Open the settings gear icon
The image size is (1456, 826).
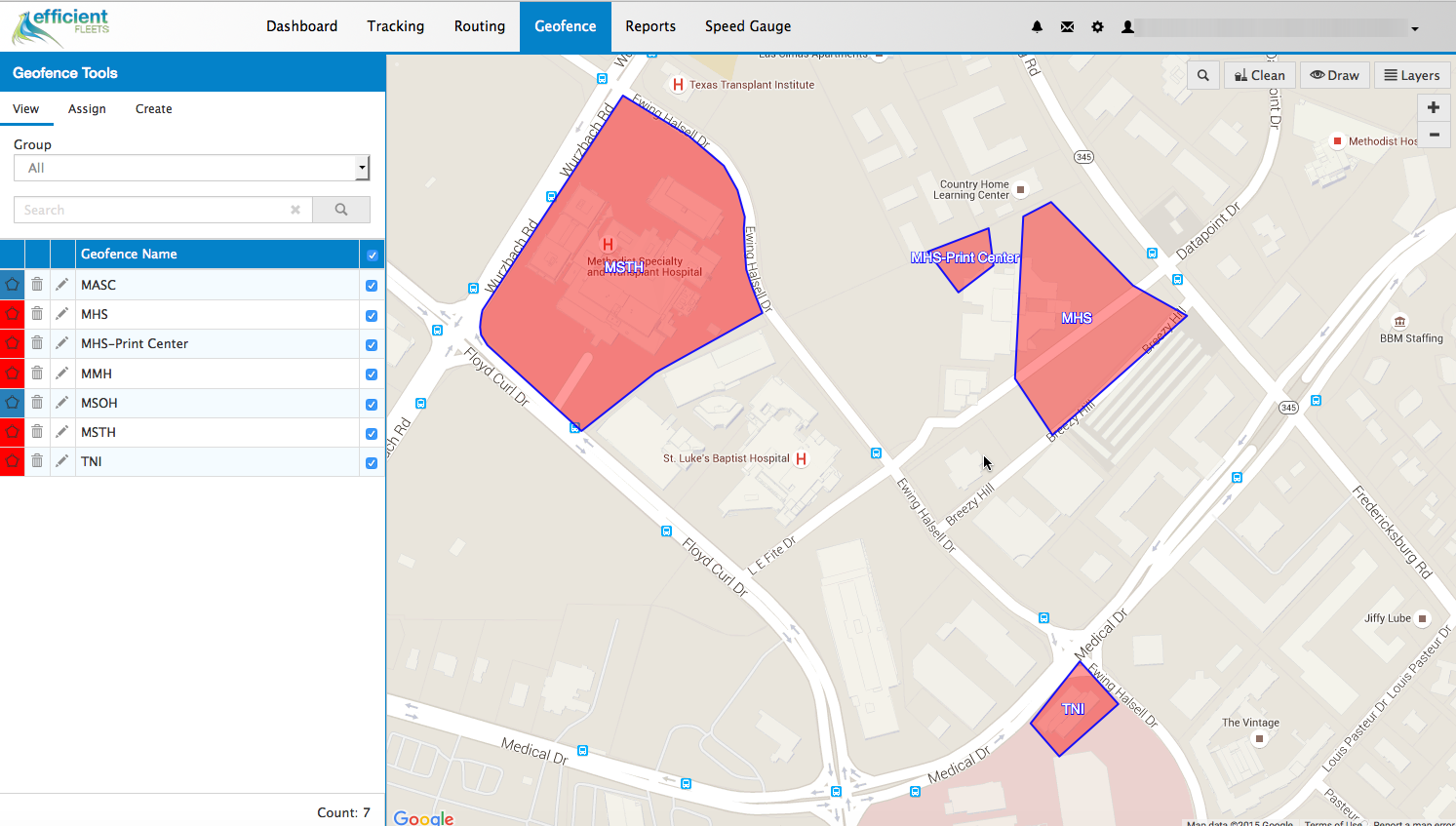[x=1097, y=27]
